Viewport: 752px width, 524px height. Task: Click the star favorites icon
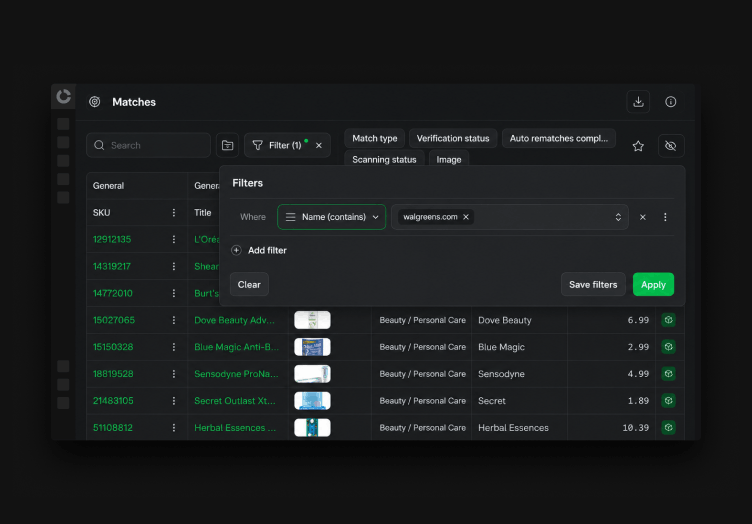point(638,146)
